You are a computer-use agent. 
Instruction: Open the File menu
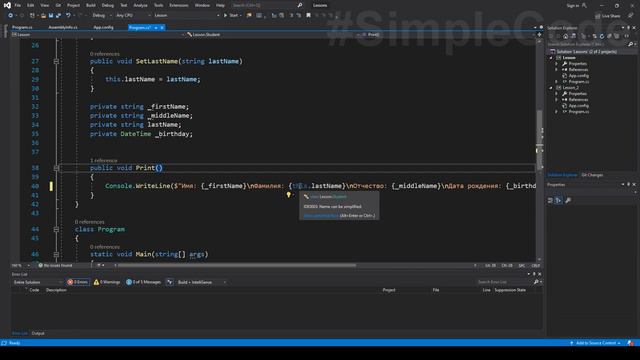[x=18, y=5]
